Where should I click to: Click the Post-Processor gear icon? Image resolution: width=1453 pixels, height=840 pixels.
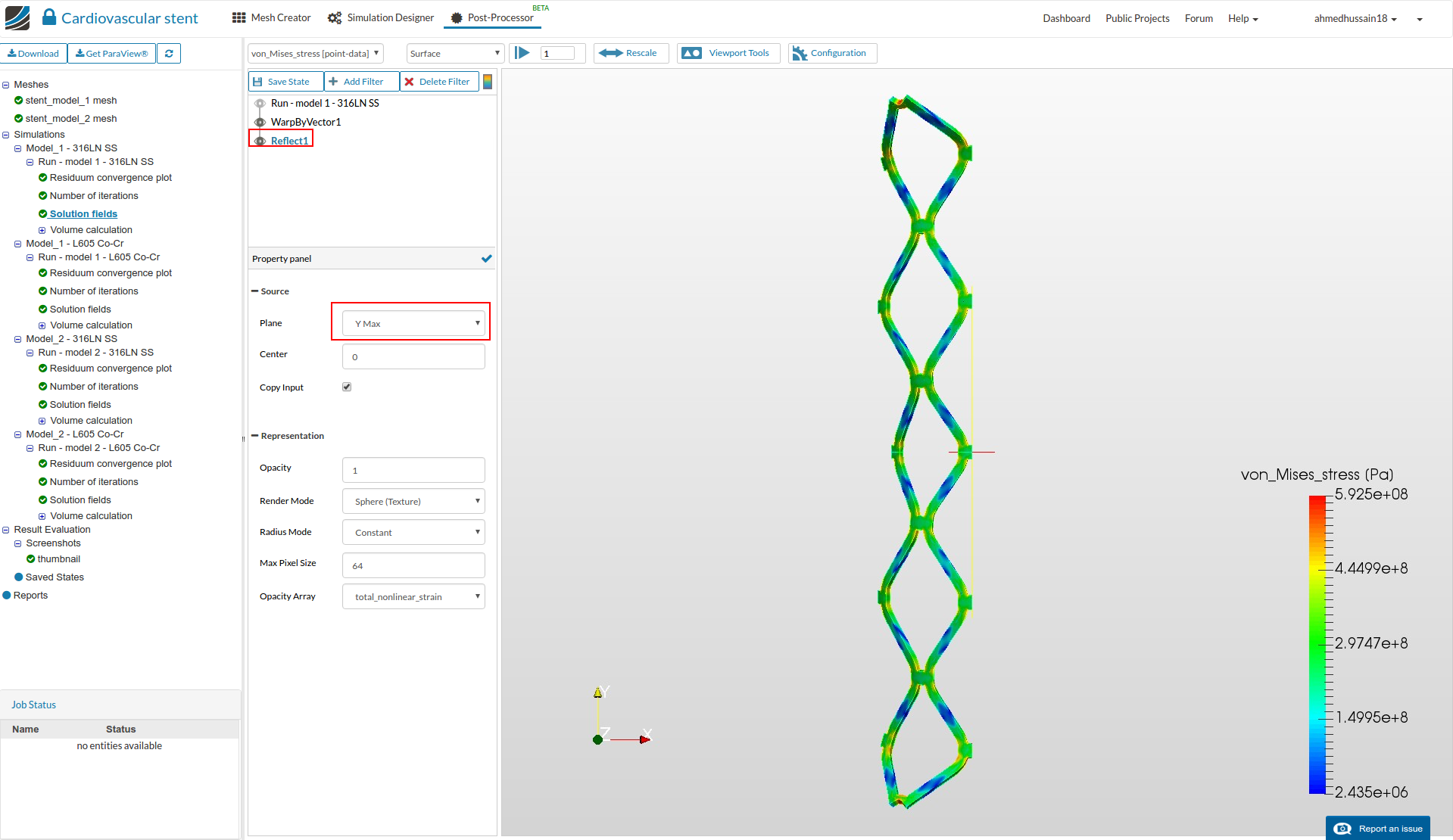tap(457, 18)
